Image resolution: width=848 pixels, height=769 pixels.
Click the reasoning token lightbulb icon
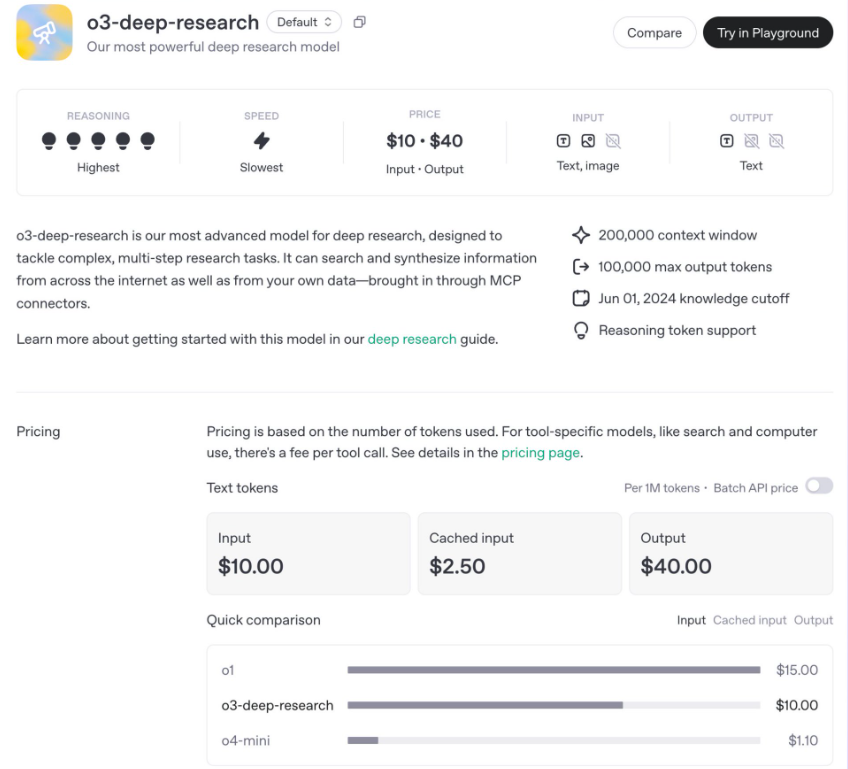(580, 331)
